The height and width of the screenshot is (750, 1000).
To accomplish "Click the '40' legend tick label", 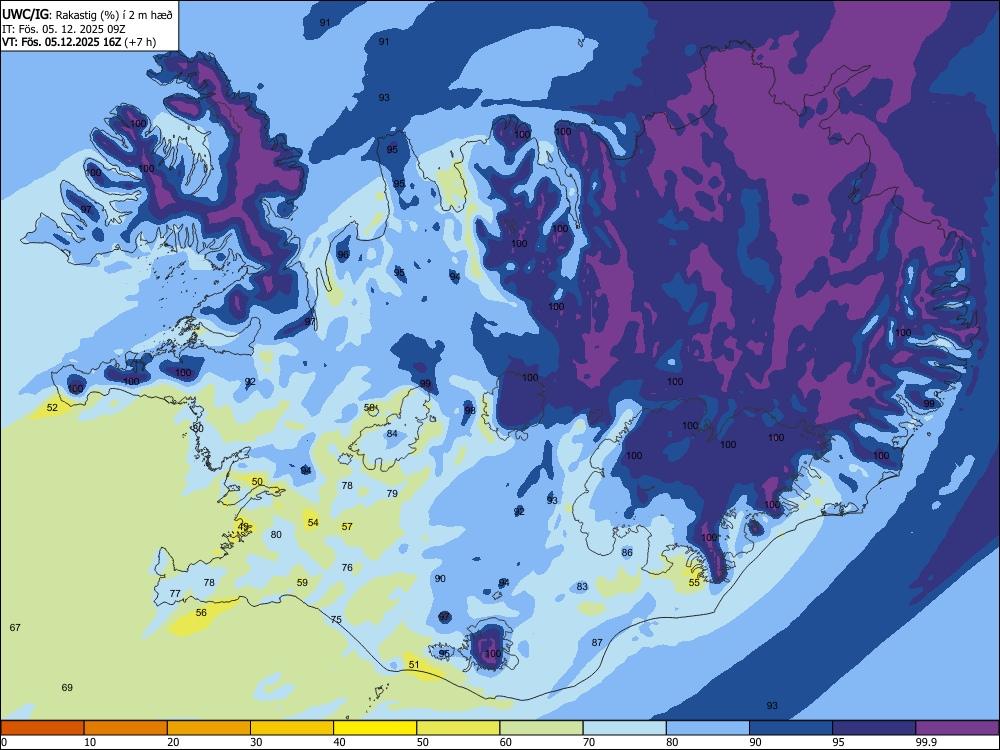I will click(339, 742).
